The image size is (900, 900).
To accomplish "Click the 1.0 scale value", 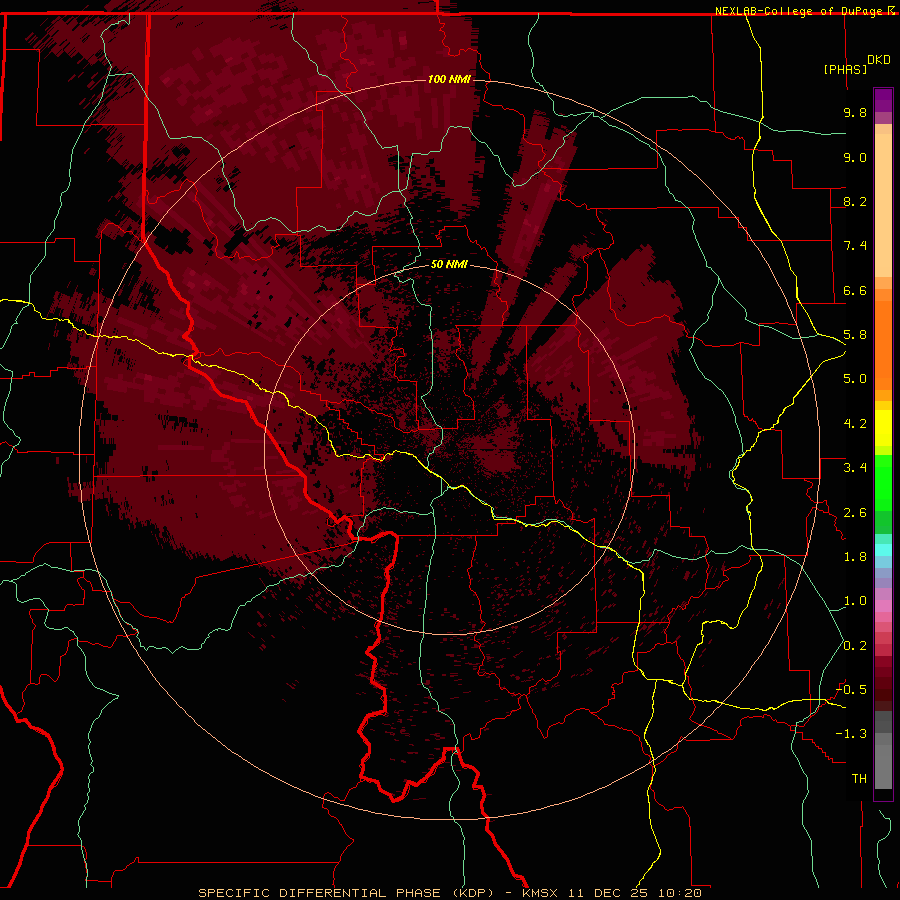I will (855, 601).
